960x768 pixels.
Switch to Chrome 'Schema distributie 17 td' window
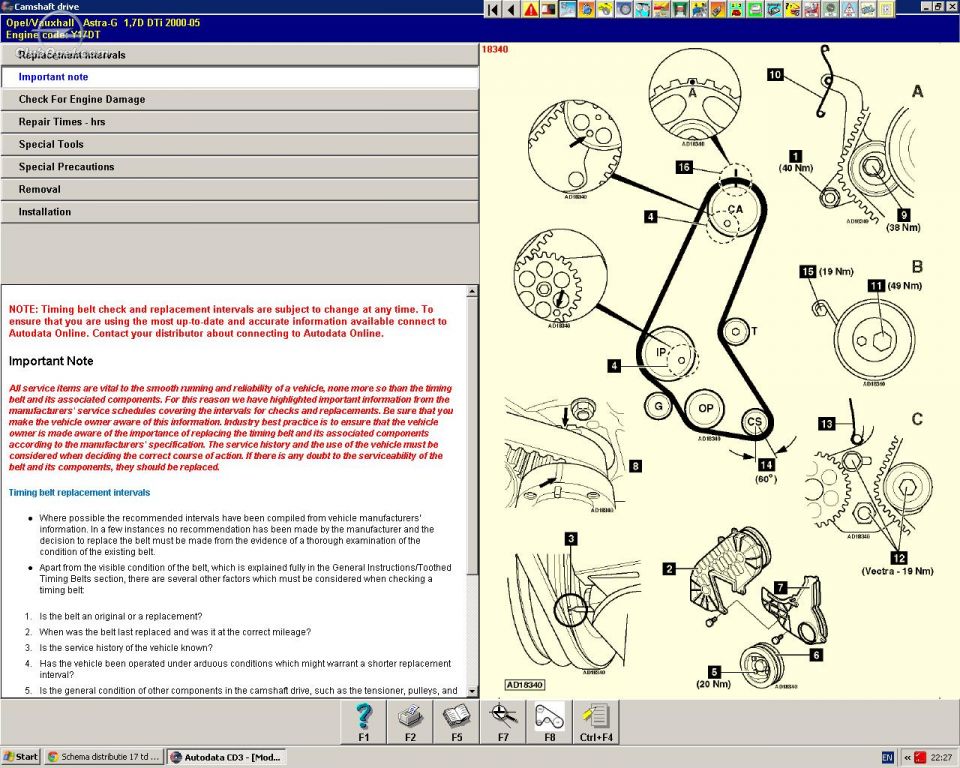(x=103, y=757)
